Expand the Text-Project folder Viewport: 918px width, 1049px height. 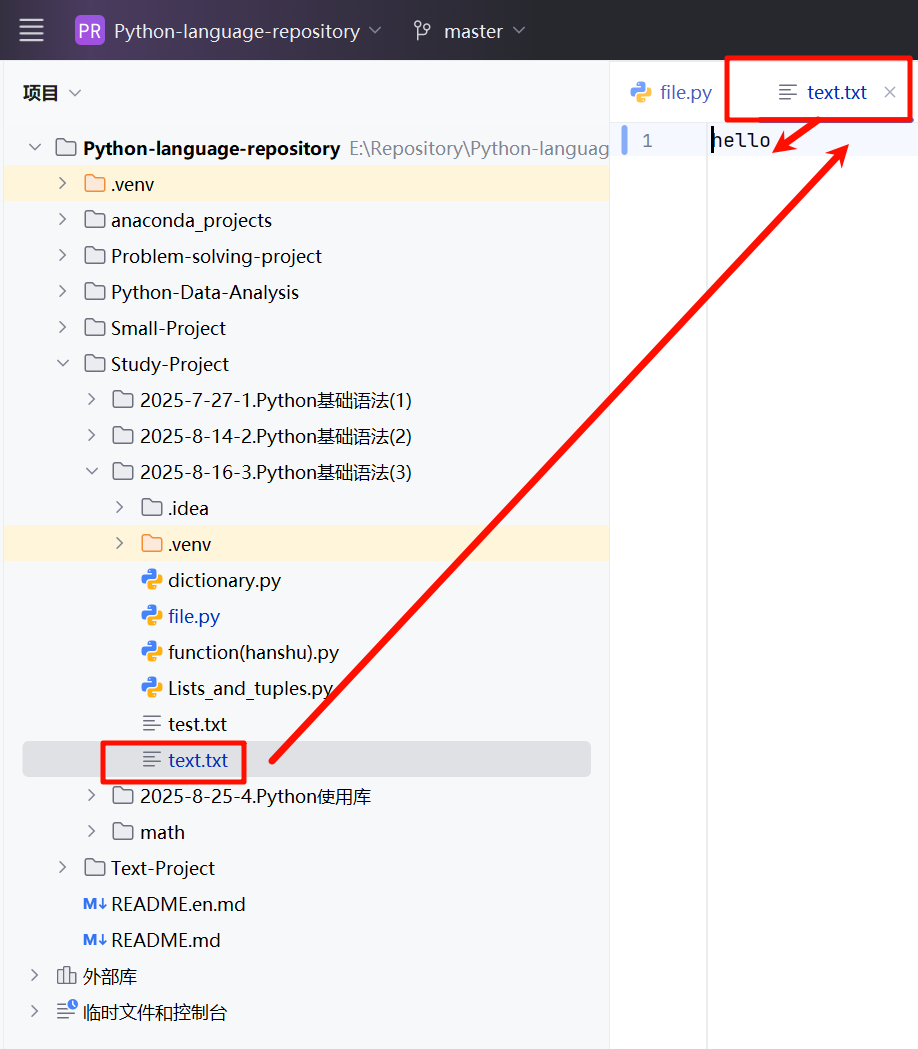pyautogui.click(x=63, y=868)
